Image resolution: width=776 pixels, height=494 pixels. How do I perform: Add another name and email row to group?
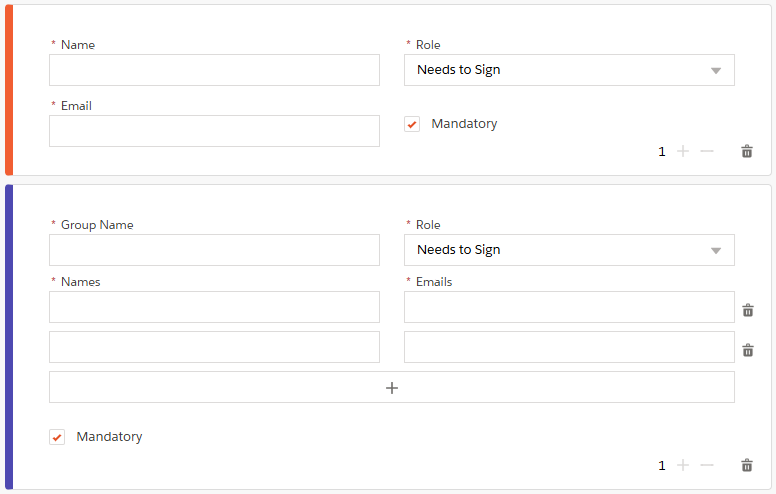pos(391,387)
